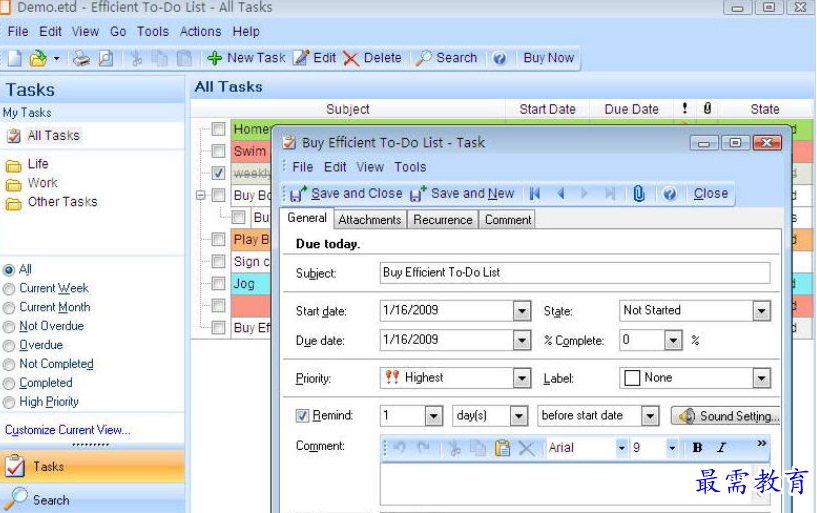This screenshot has width=817, height=513.
Task: Go to previous task record arrow
Action: tap(561, 194)
